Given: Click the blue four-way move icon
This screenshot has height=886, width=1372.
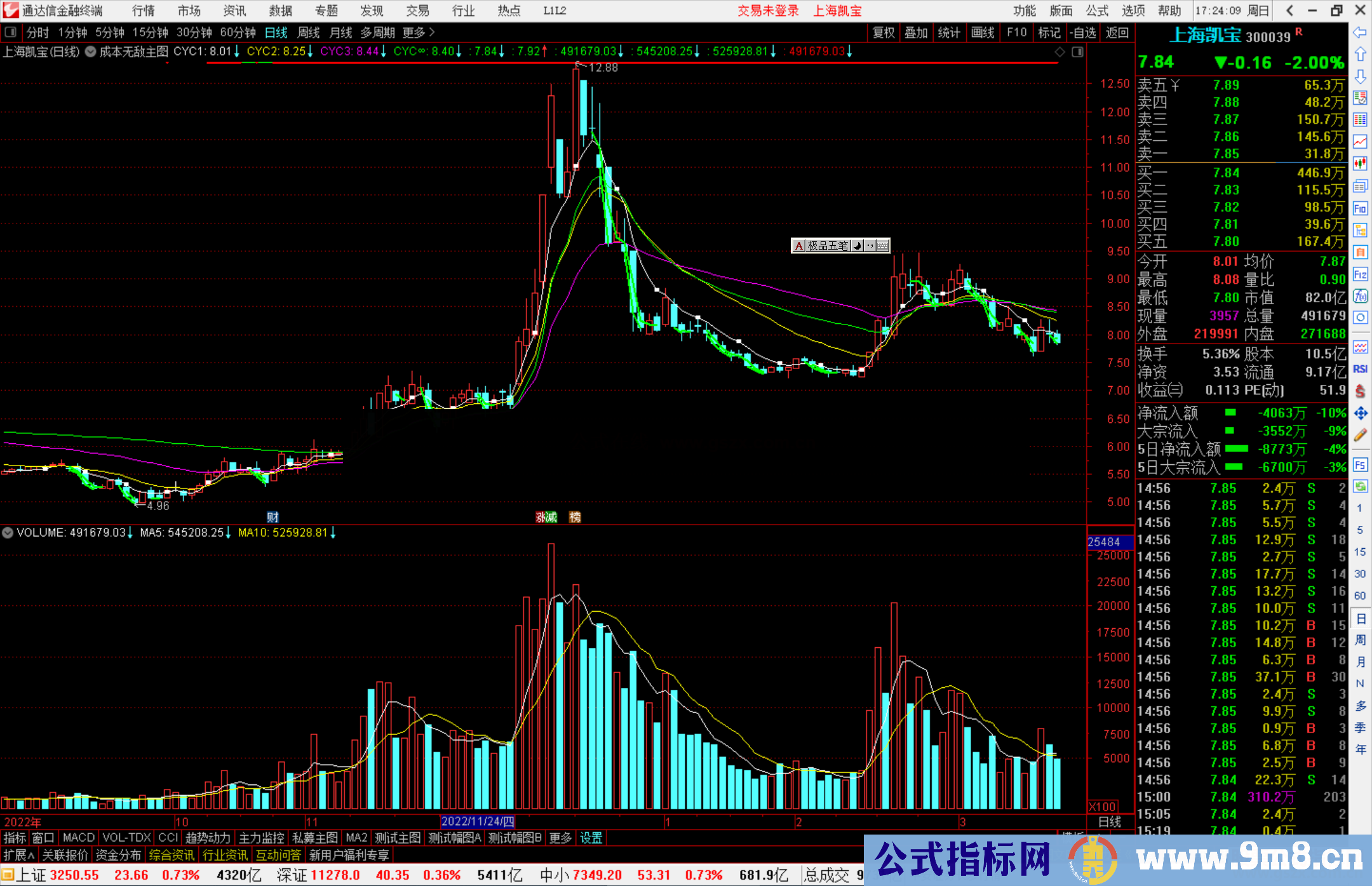Looking at the screenshot, I should tap(1360, 413).
